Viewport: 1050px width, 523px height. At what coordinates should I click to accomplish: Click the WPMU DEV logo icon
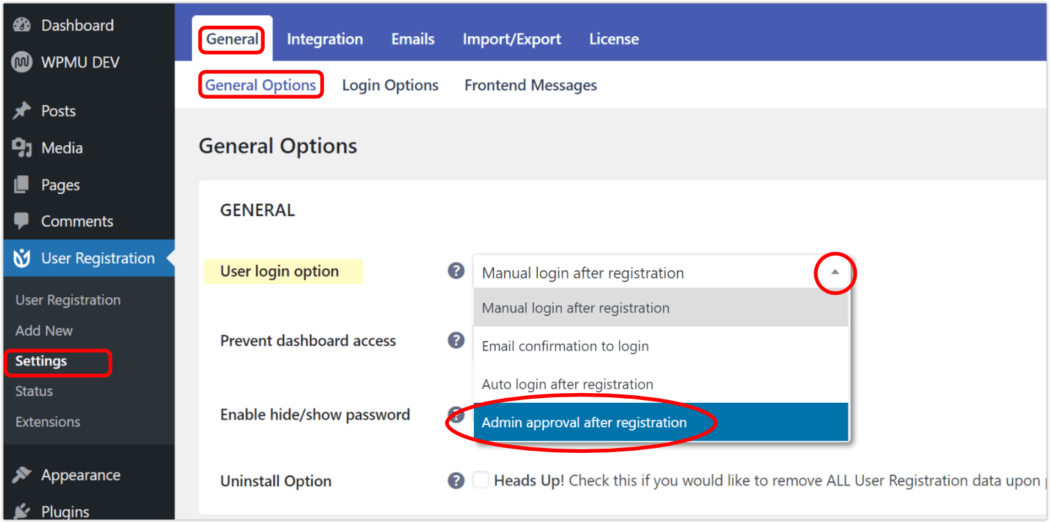point(22,62)
